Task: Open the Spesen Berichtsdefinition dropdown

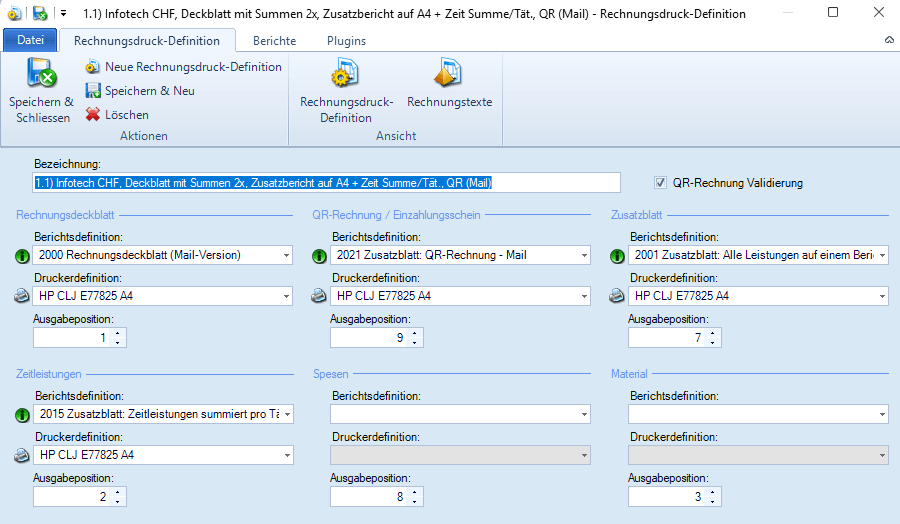Action: coord(583,414)
